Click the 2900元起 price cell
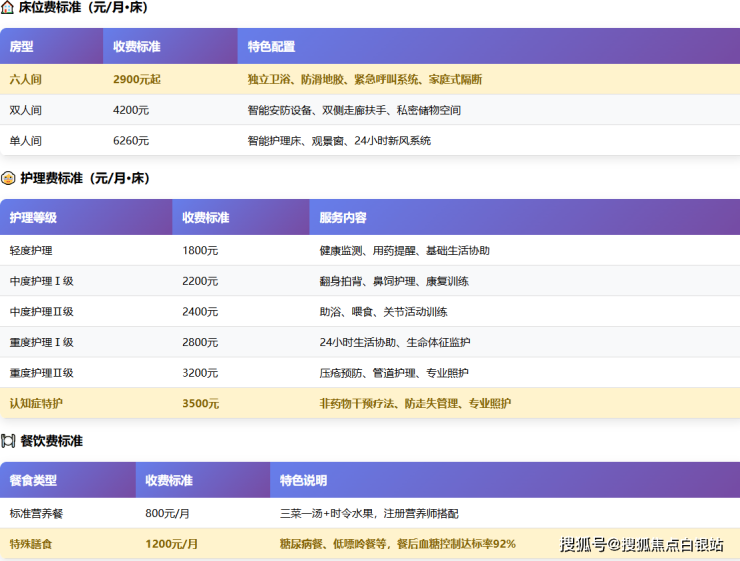 tap(136, 79)
